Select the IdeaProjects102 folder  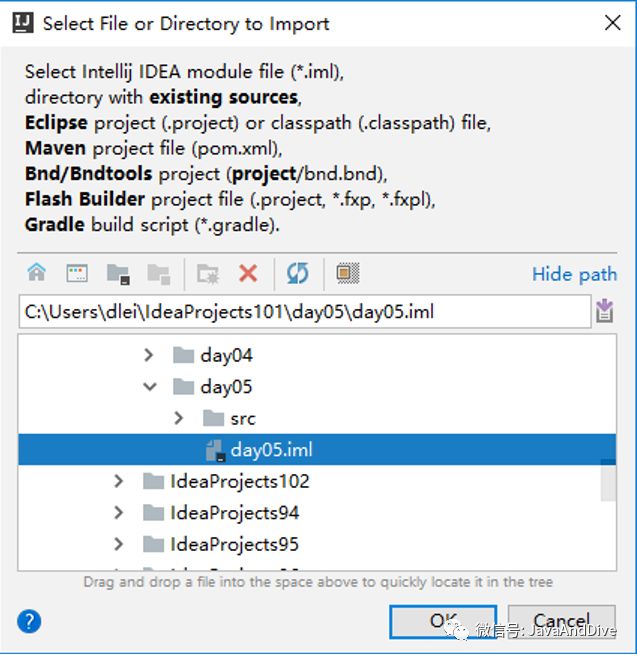coord(240,481)
